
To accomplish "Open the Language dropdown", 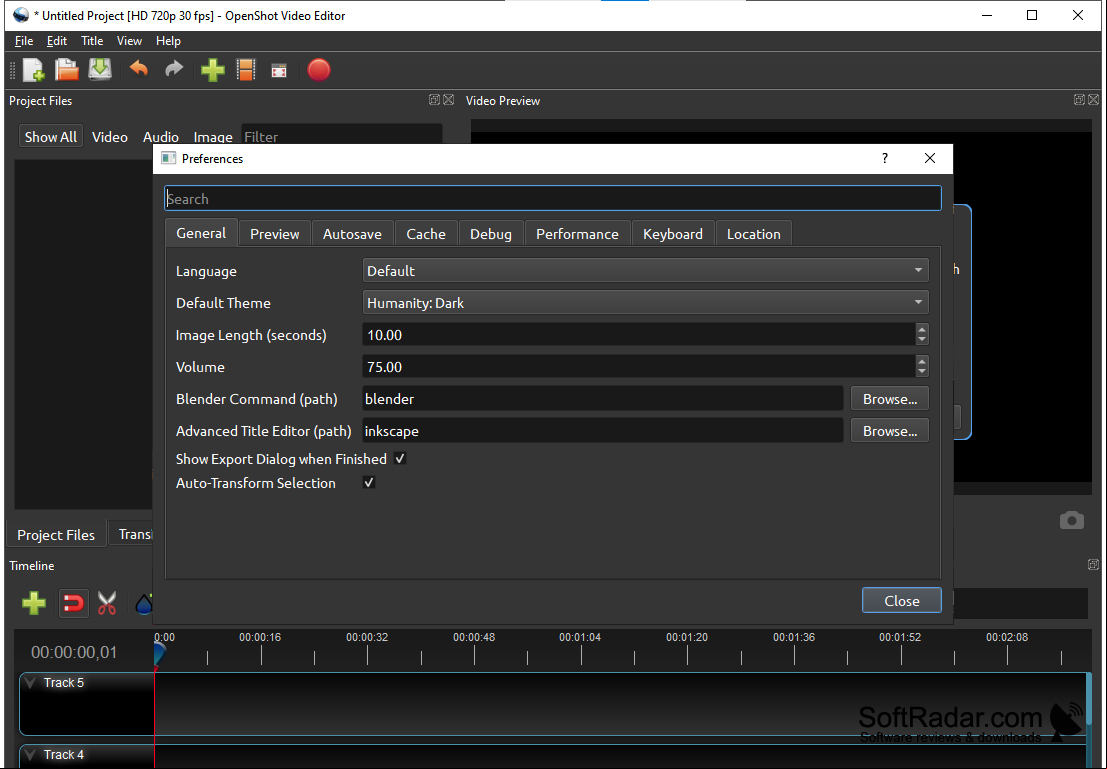I will tap(645, 270).
